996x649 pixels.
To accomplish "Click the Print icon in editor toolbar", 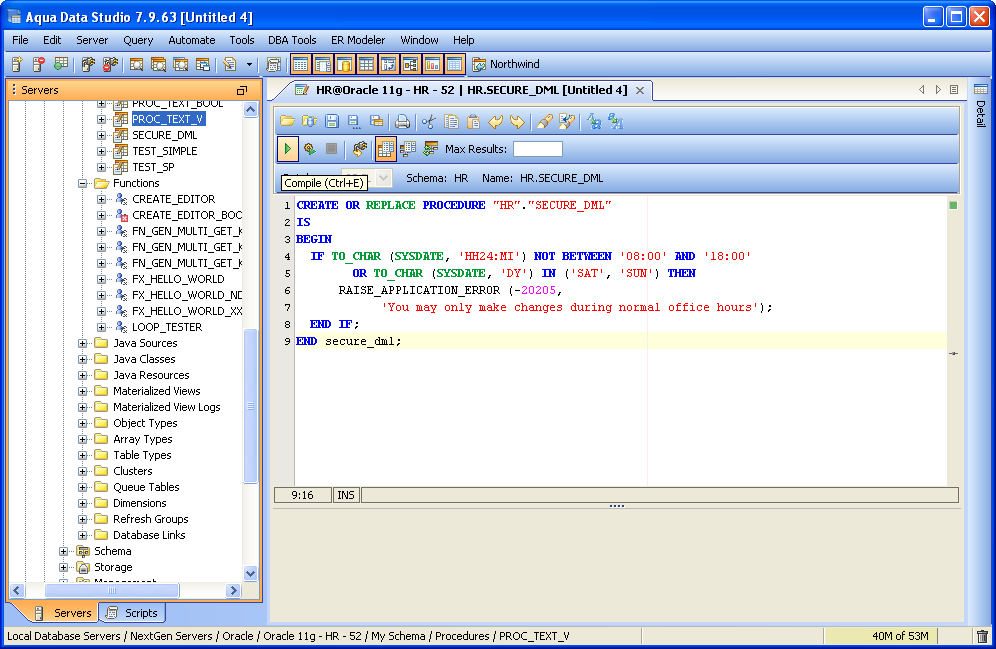I will click(x=402, y=121).
